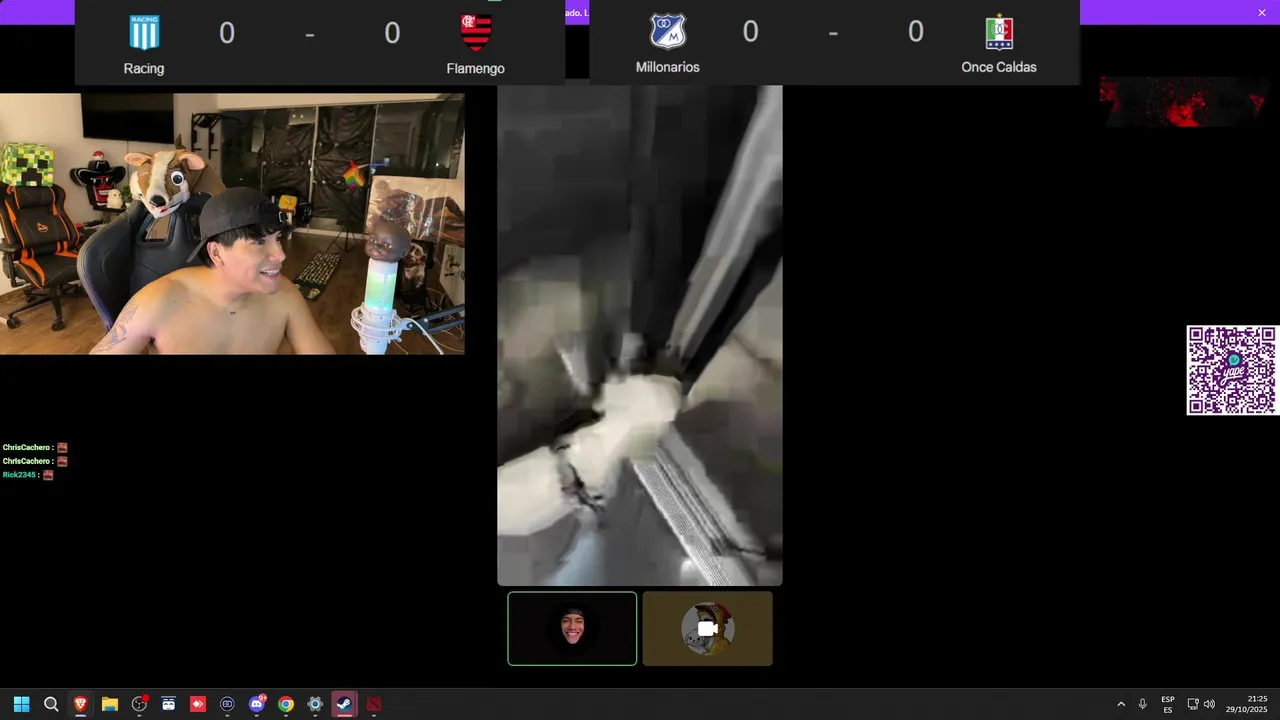Open the Discord taskbar icon
The width and height of the screenshot is (1280, 720).
(257, 704)
